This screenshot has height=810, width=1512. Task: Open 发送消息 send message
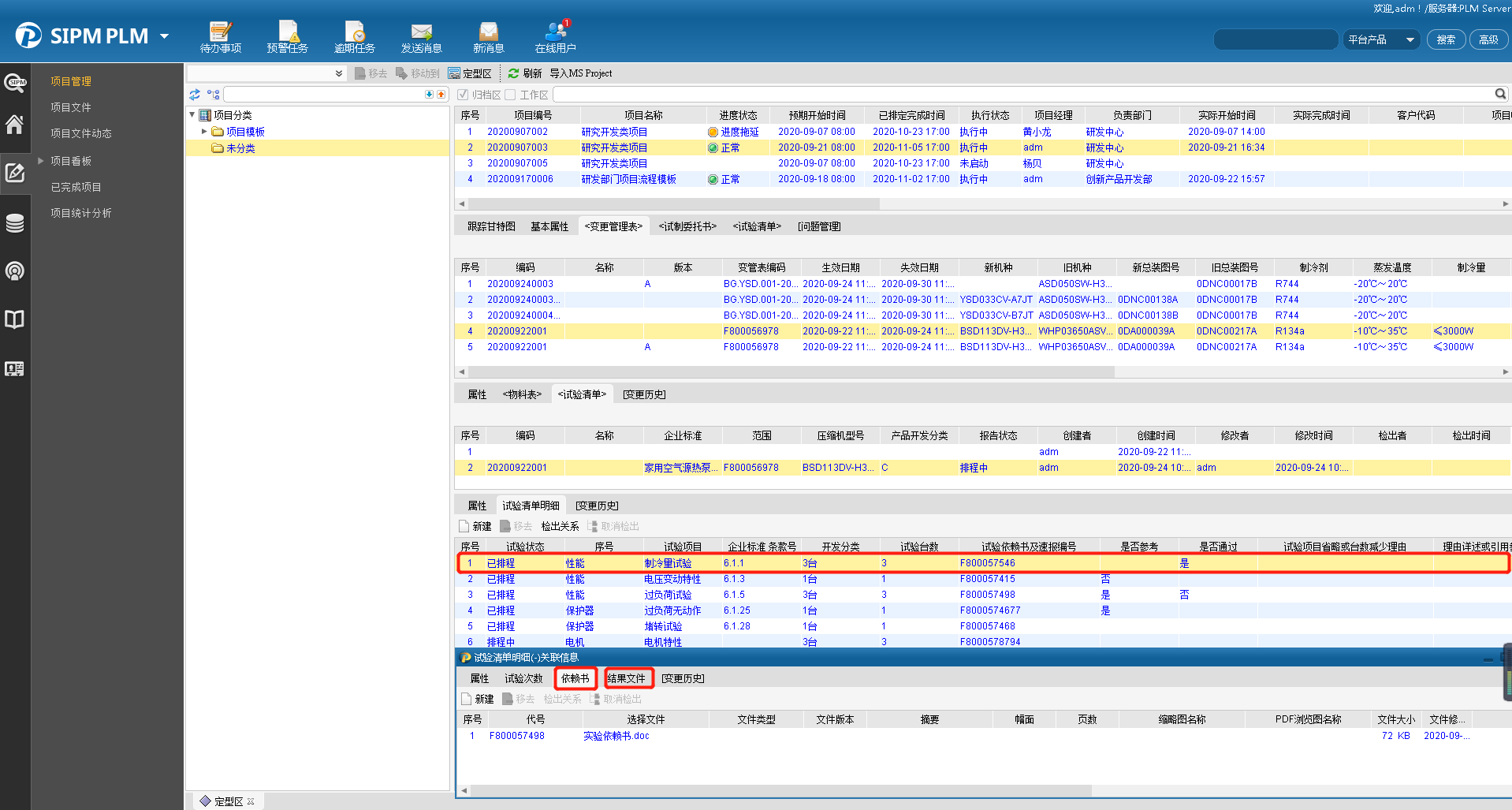(421, 37)
